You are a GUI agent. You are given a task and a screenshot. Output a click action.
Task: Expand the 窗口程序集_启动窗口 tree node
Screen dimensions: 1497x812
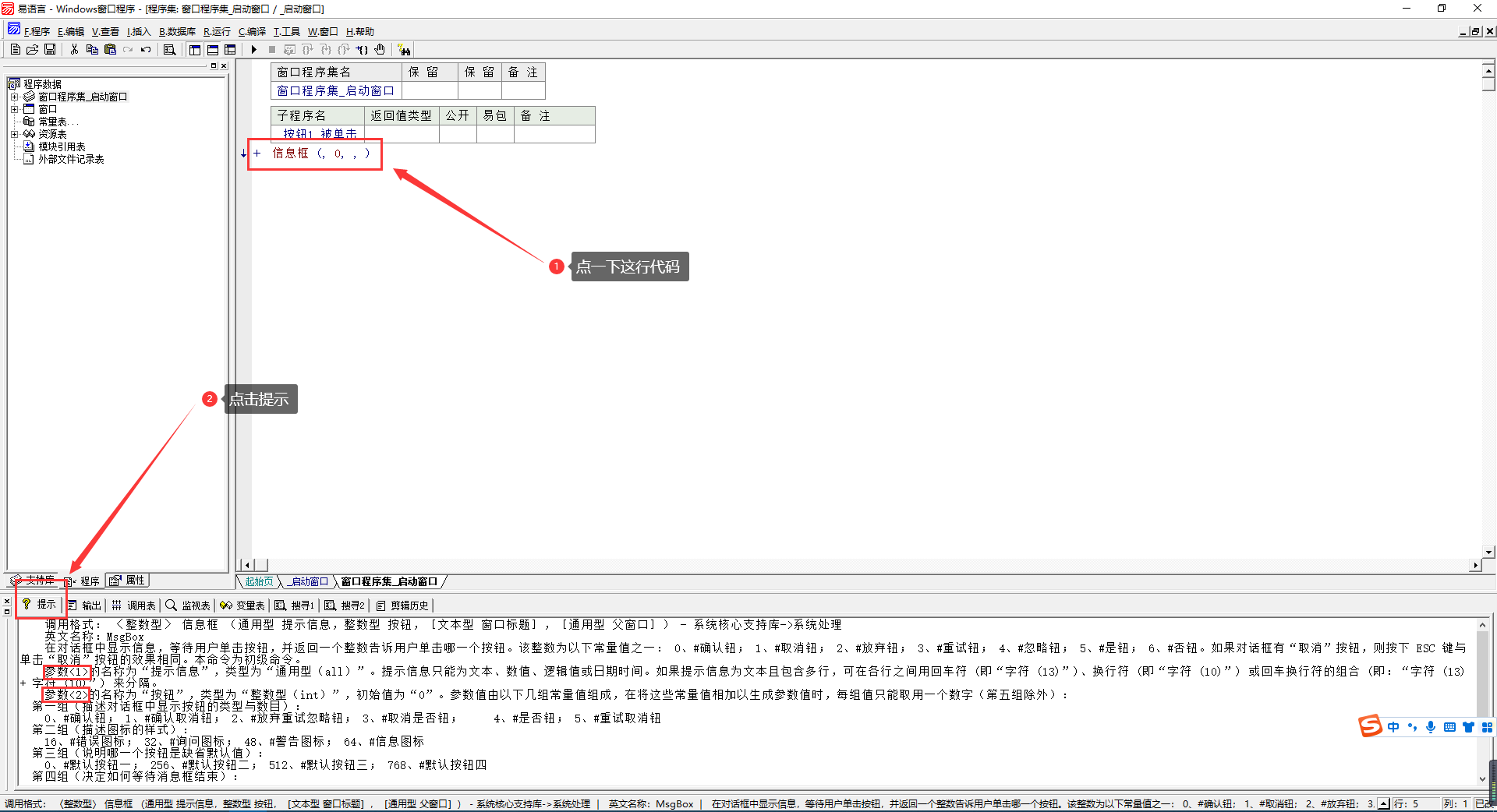(14, 97)
